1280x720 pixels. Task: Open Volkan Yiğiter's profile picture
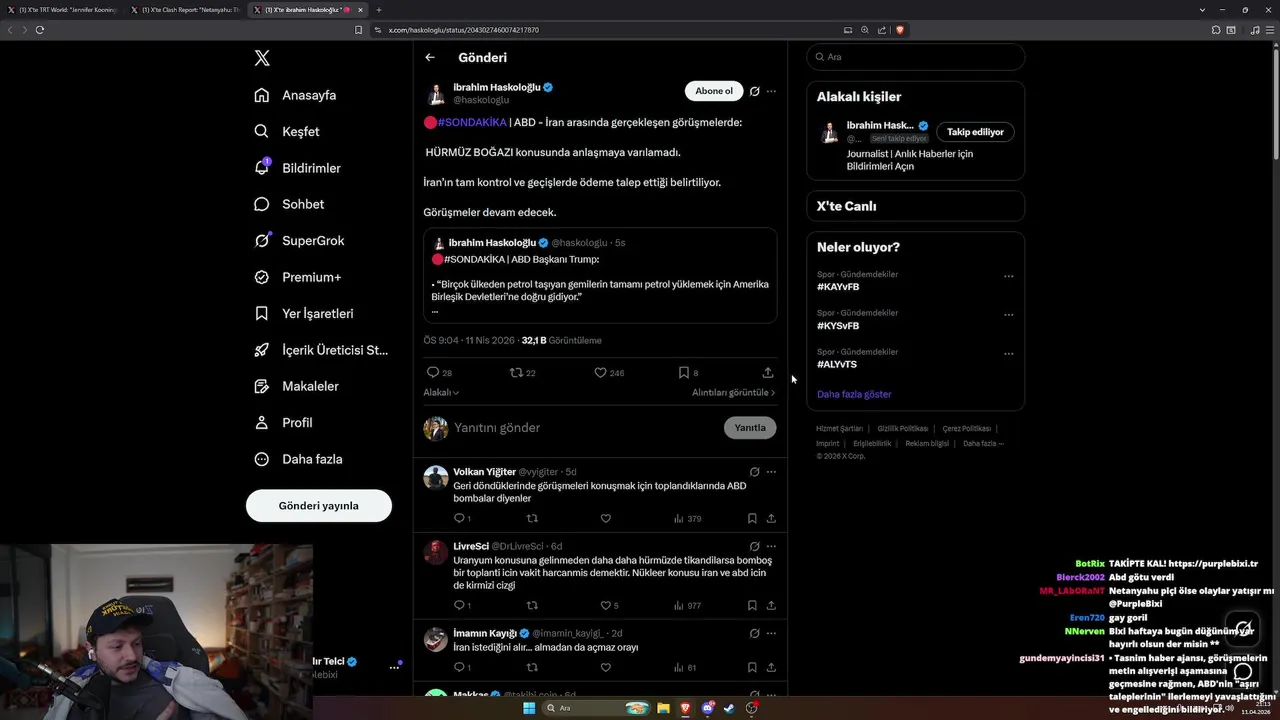(436, 477)
